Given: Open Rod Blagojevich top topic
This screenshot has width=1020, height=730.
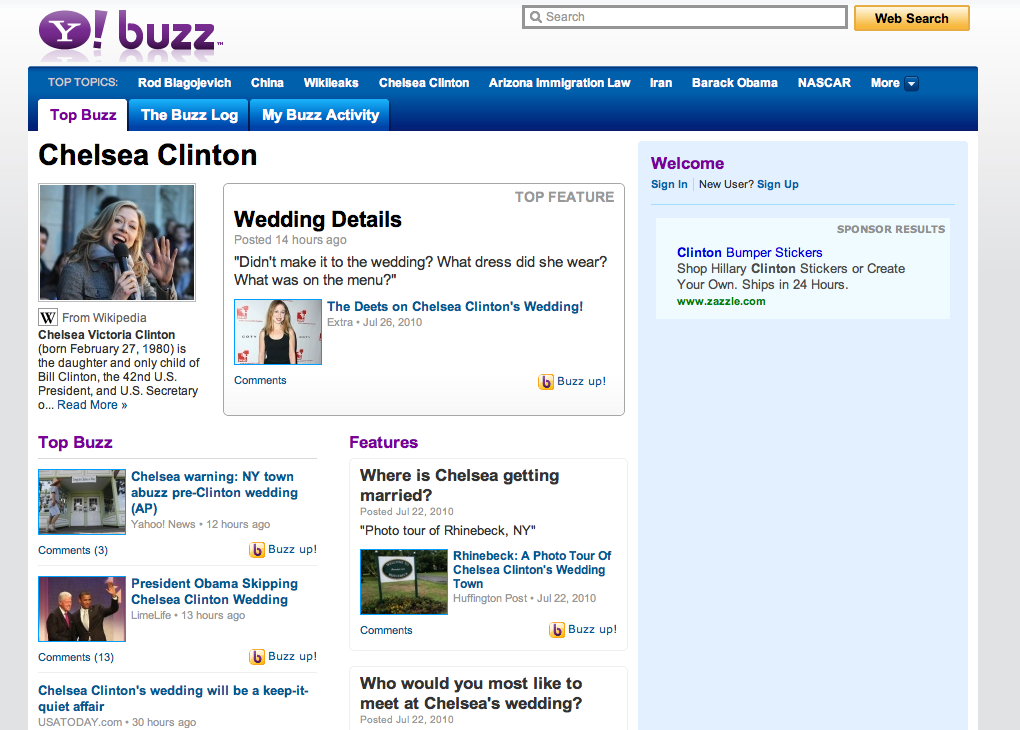Looking at the screenshot, I should click(x=184, y=83).
